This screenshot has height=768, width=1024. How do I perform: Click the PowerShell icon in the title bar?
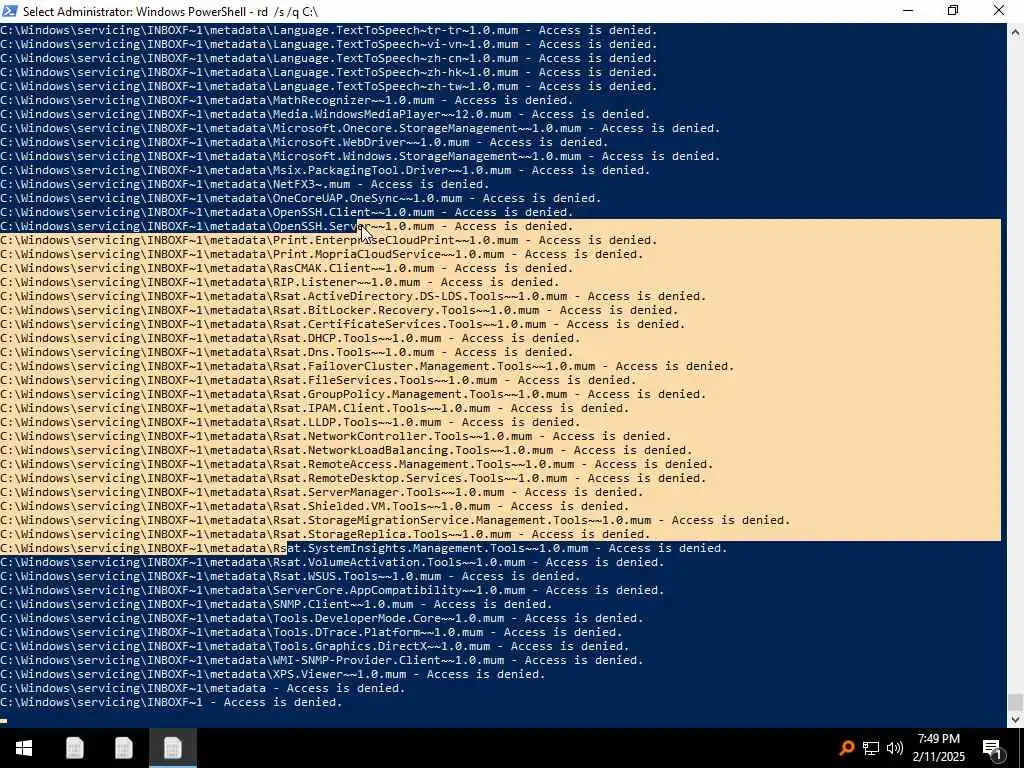click(10, 11)
